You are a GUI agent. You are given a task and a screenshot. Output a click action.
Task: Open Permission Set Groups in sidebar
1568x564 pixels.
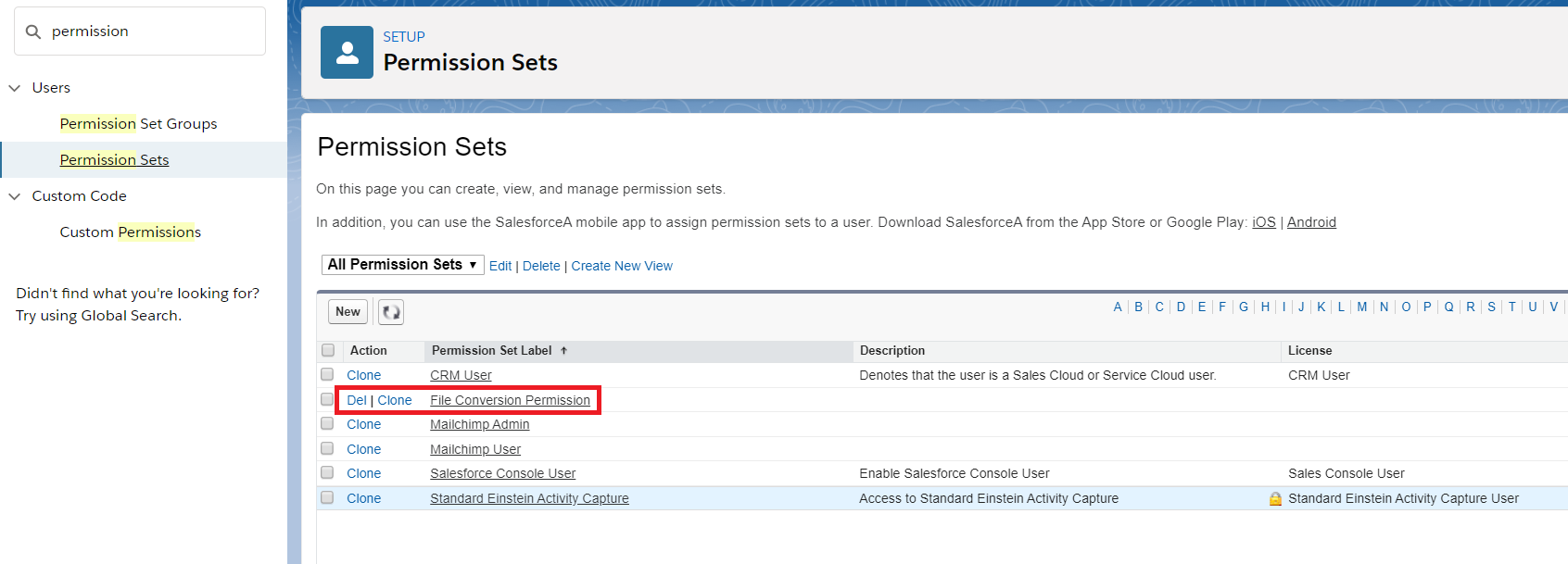pos(138,124)
